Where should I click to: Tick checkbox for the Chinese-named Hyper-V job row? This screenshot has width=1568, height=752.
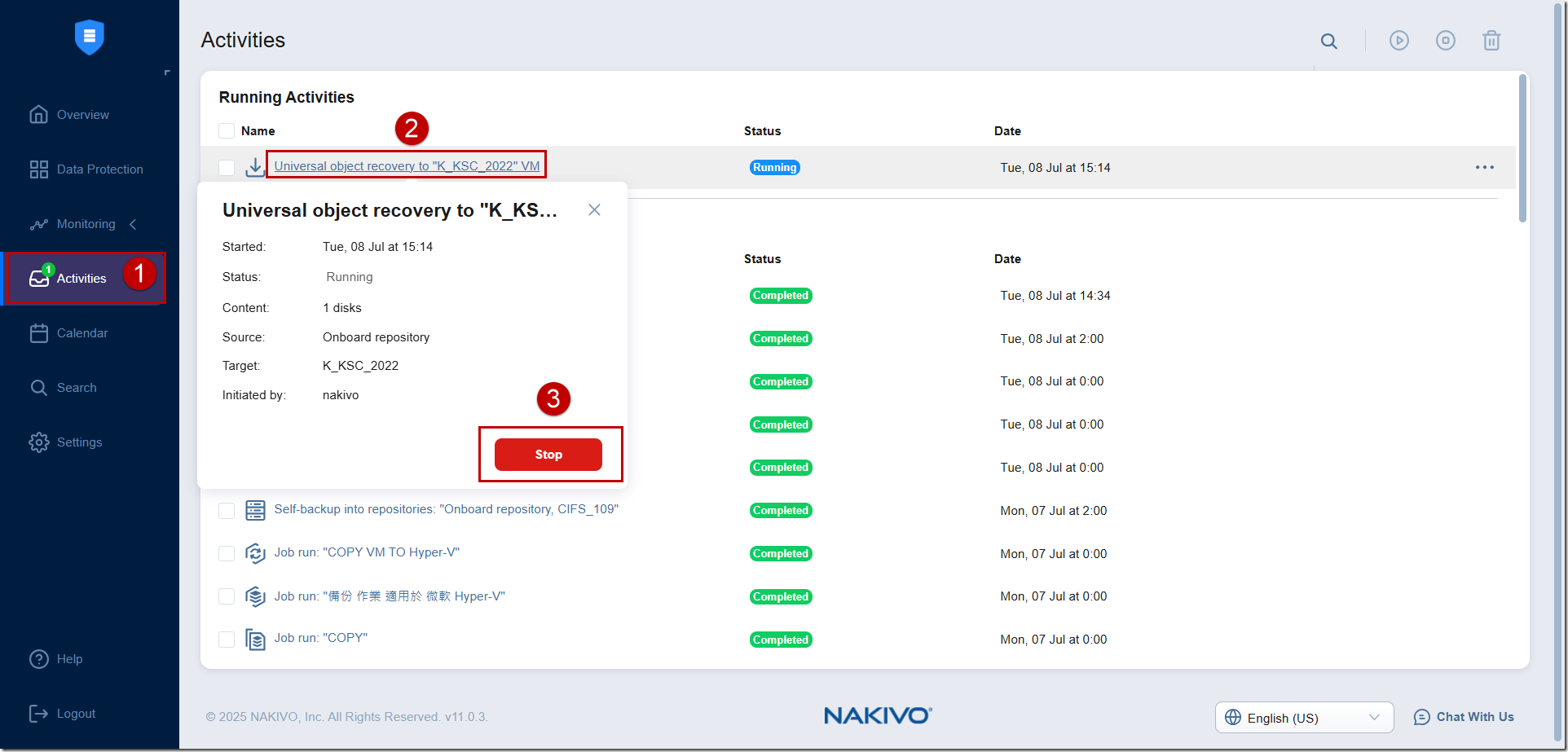click(x=227, y=596)
